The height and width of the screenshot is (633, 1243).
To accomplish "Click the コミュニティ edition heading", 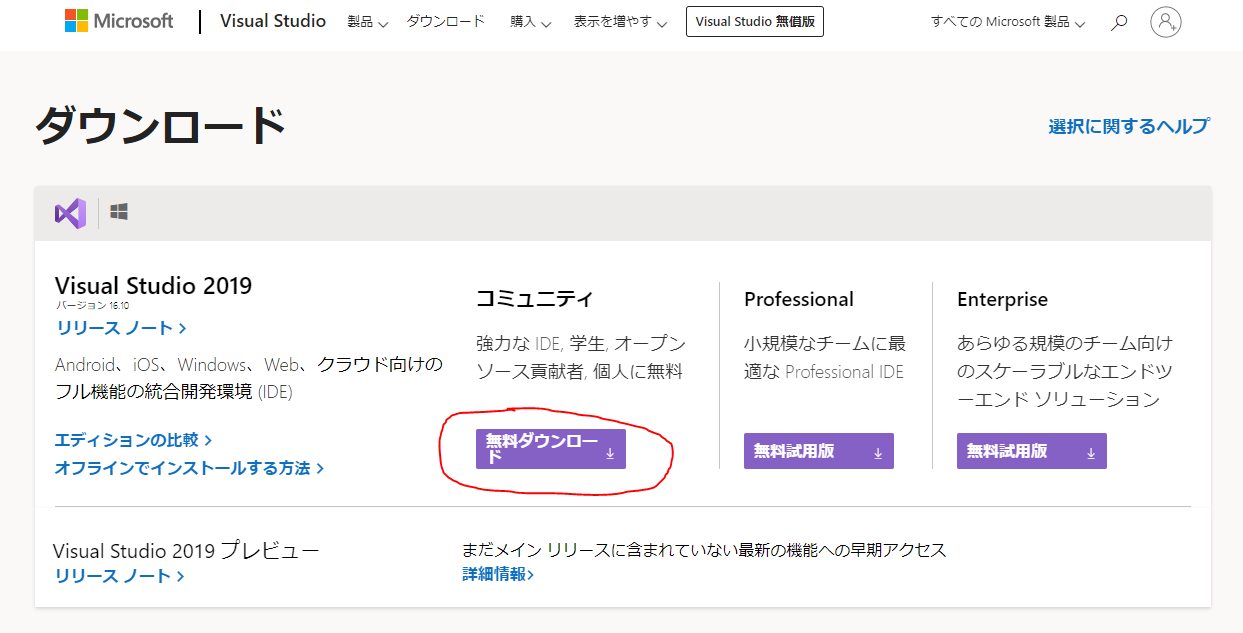I will pos(535,299).
